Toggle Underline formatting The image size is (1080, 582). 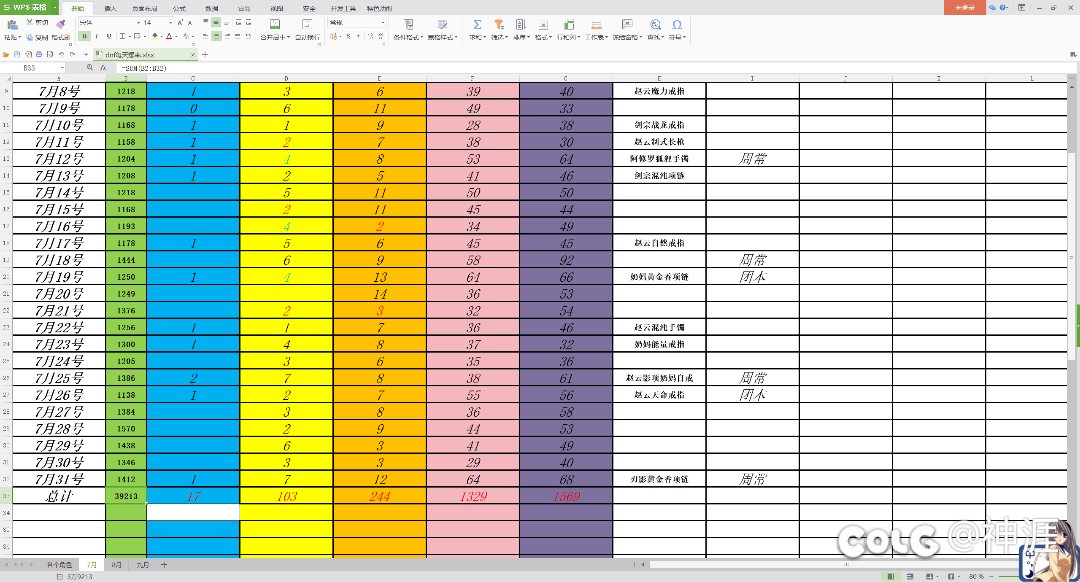click(x=109, y=36)
